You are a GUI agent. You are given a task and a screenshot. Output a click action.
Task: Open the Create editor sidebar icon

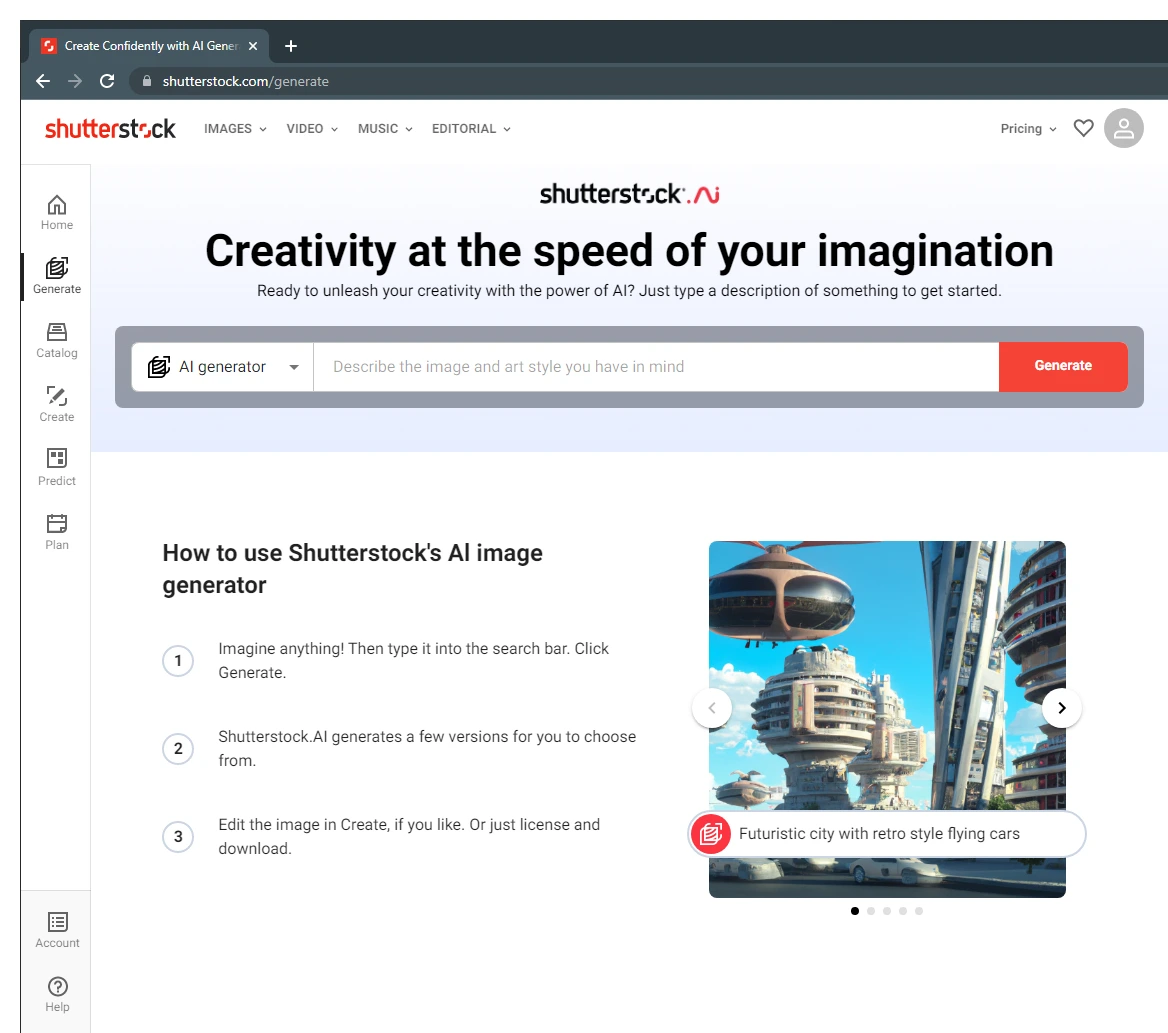57,404
